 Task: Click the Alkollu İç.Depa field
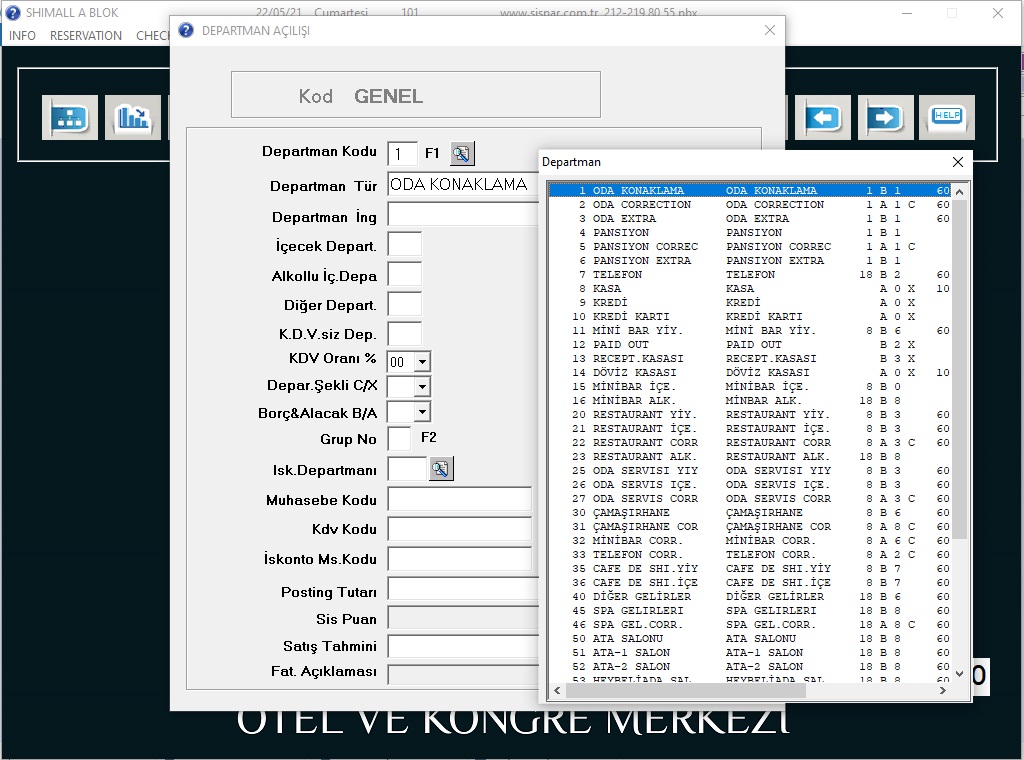404,274
